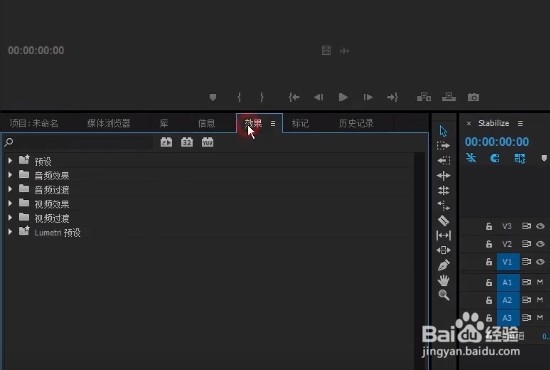Filter by accelerated effects icon
The height and width of the screenshot is (370, 550).
[x=166, y=142]
